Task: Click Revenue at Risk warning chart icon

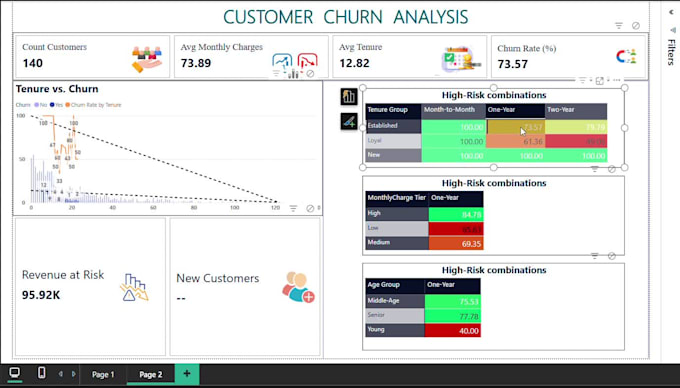Action: [134, 287]
